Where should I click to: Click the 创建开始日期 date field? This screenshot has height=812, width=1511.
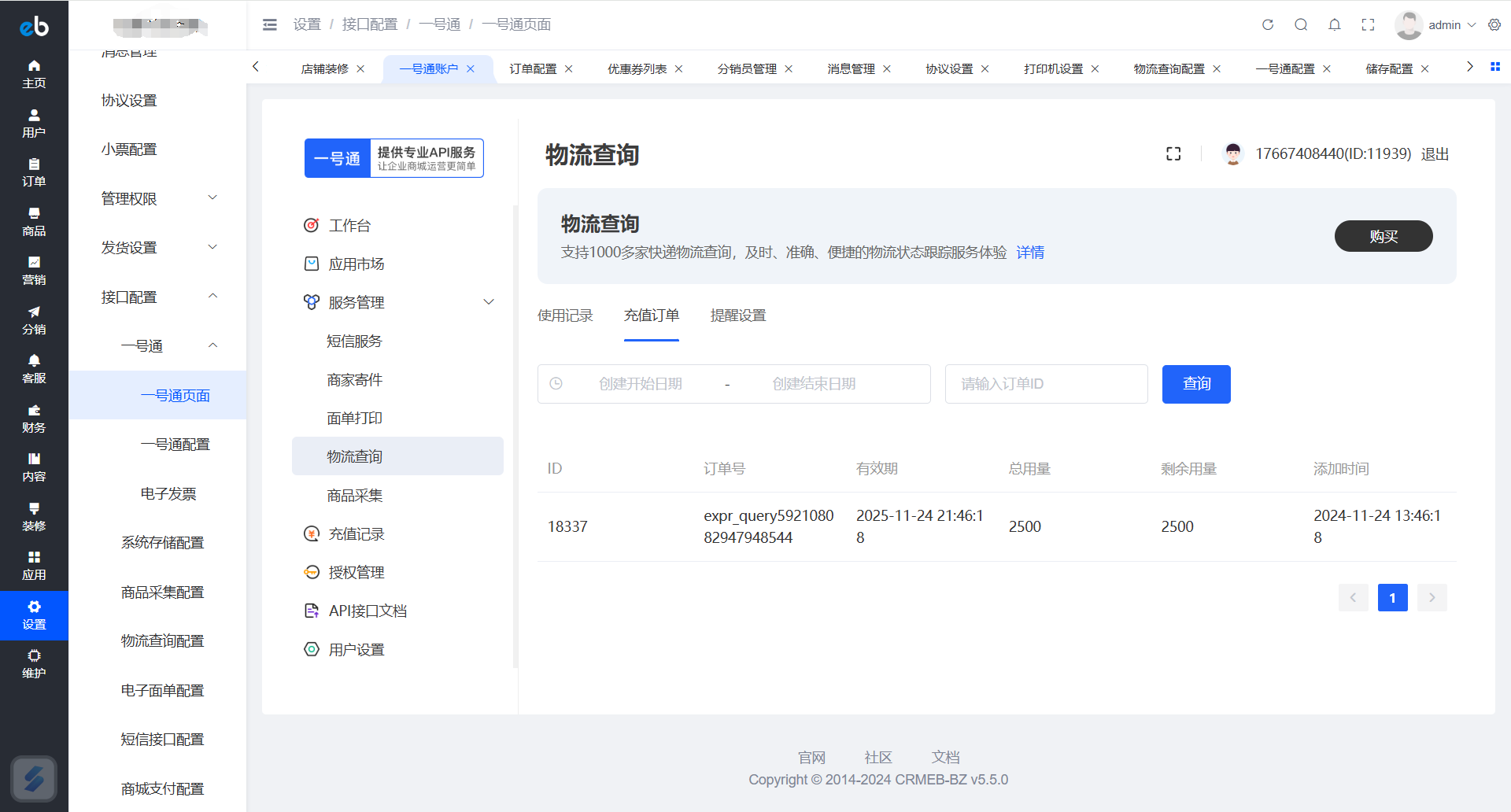pyautogui.click(x=641, y=384)
